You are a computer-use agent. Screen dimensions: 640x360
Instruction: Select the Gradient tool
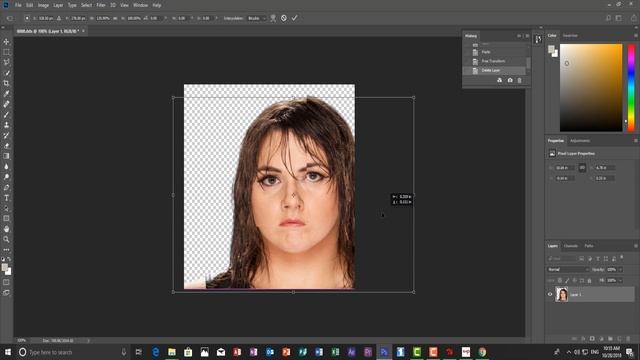pyautogui.click(x=7, y=156)
